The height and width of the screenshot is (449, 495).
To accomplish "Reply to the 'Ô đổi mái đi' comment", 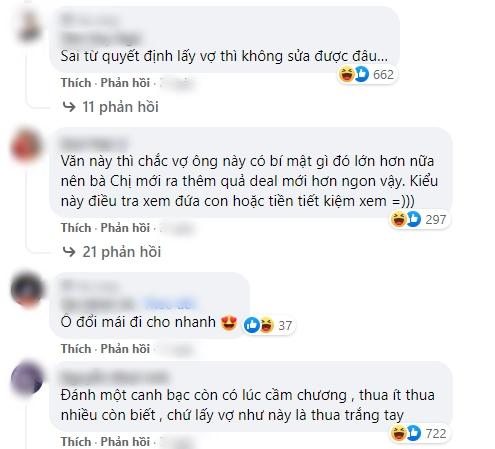I will click(x=125, y=349).
